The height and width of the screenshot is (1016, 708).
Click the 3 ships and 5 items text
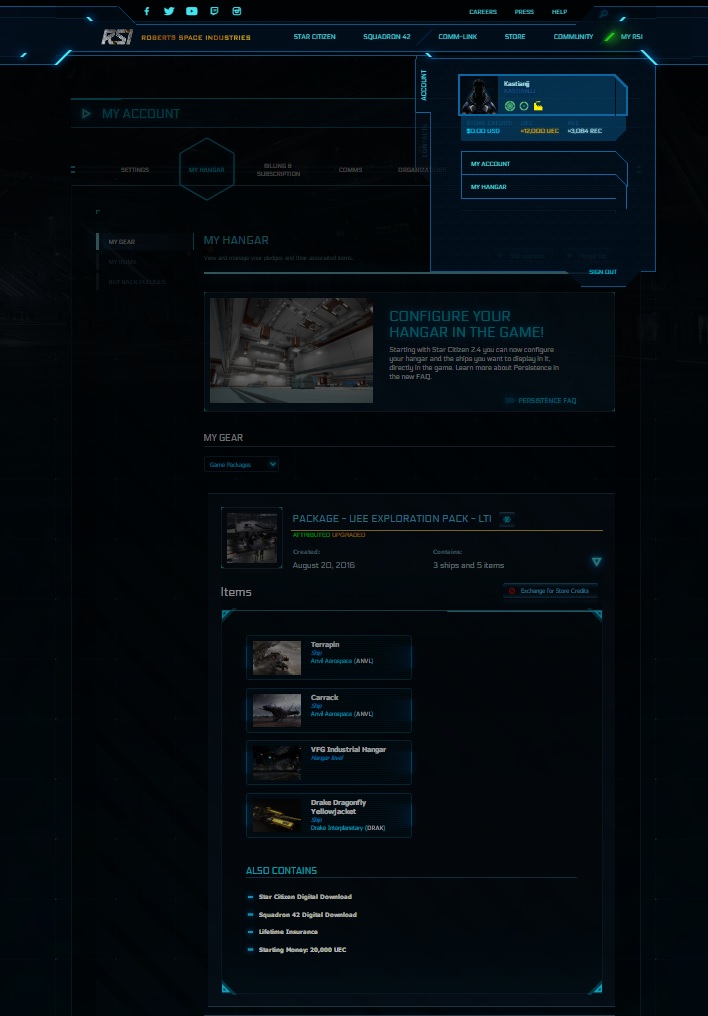coord(468,566)
